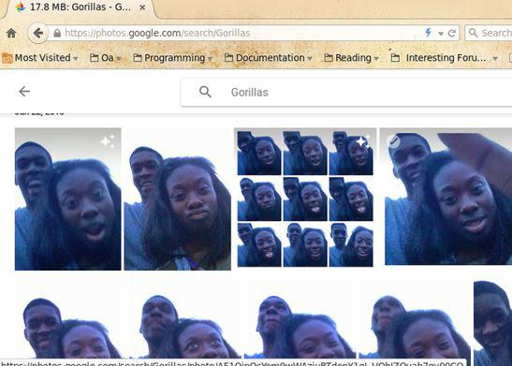Open the Documentation bookmarks folder
512x366 pixels.
268,58
